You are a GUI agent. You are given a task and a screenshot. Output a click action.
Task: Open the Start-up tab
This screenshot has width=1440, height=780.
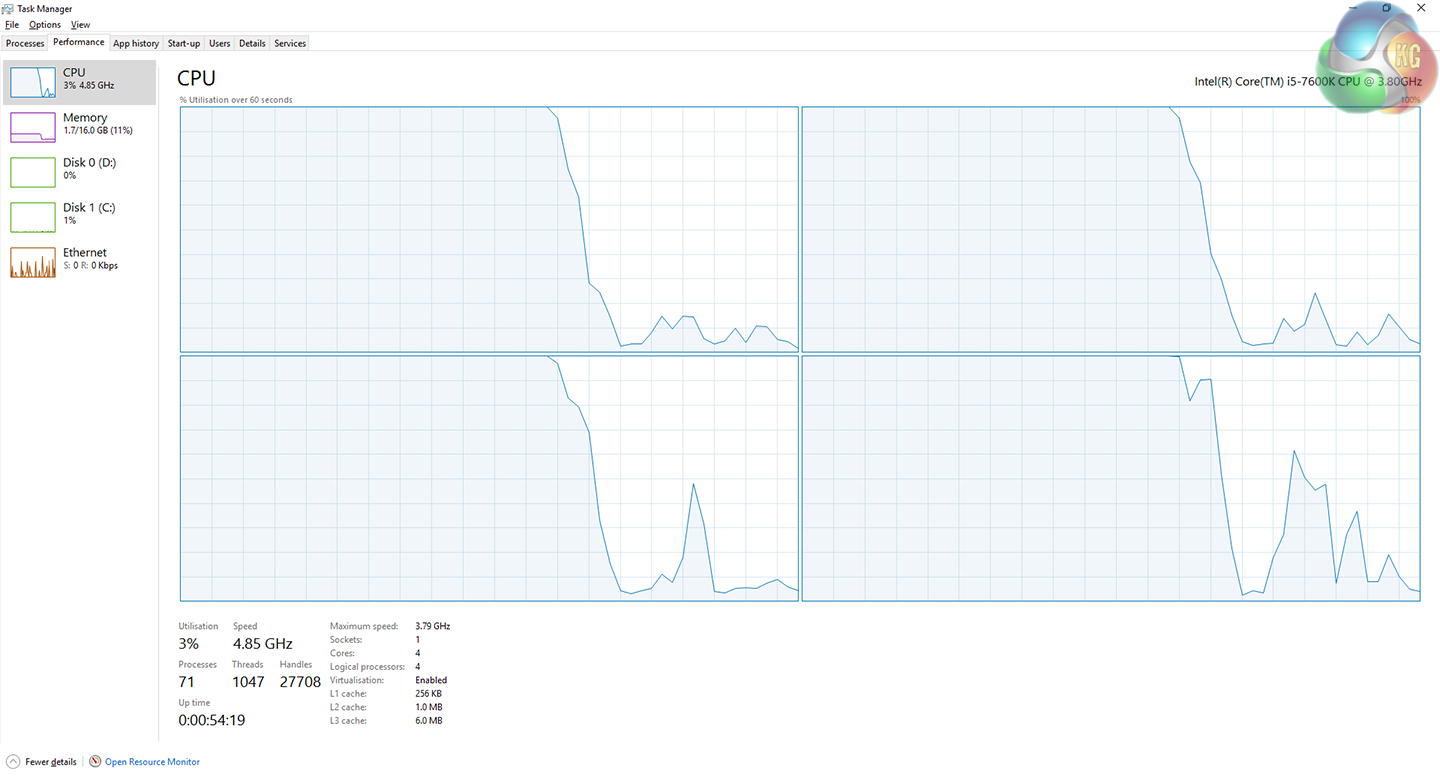click(x=184, y=43)
